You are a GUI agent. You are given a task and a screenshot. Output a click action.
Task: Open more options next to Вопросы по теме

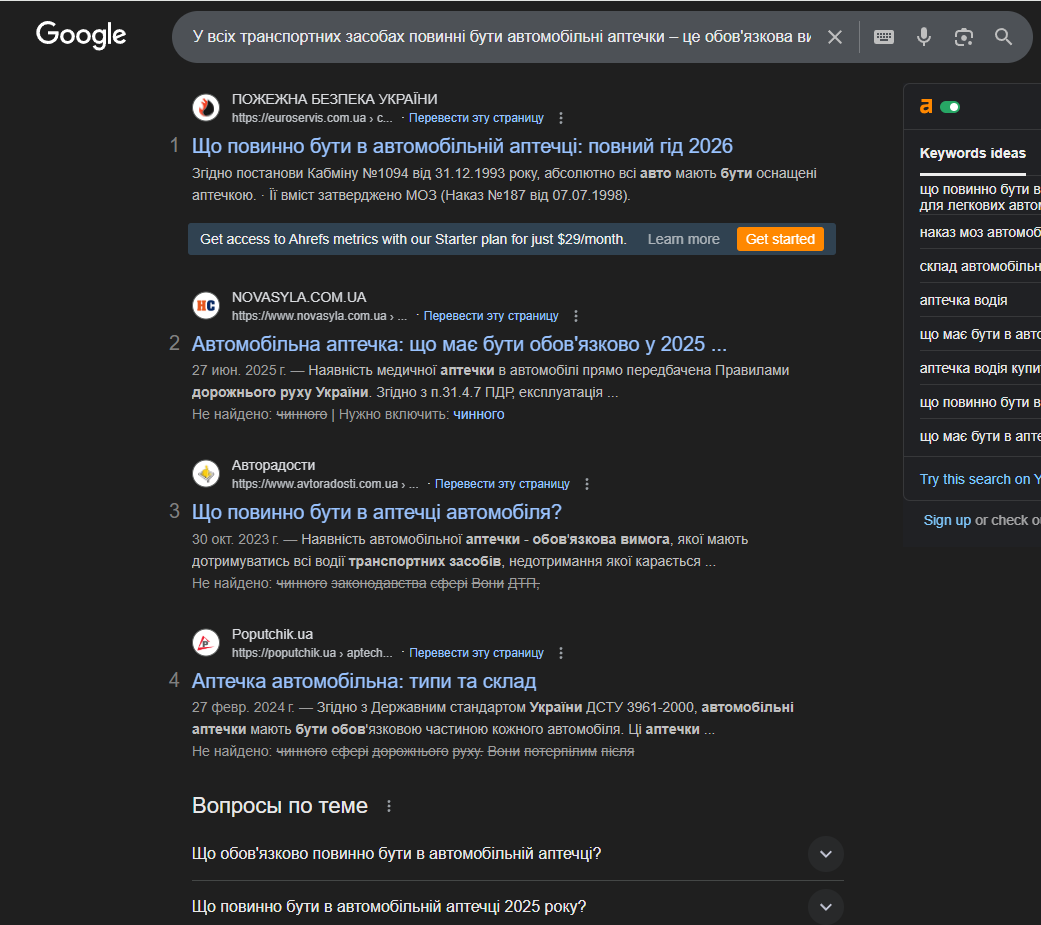pos(389,806)
